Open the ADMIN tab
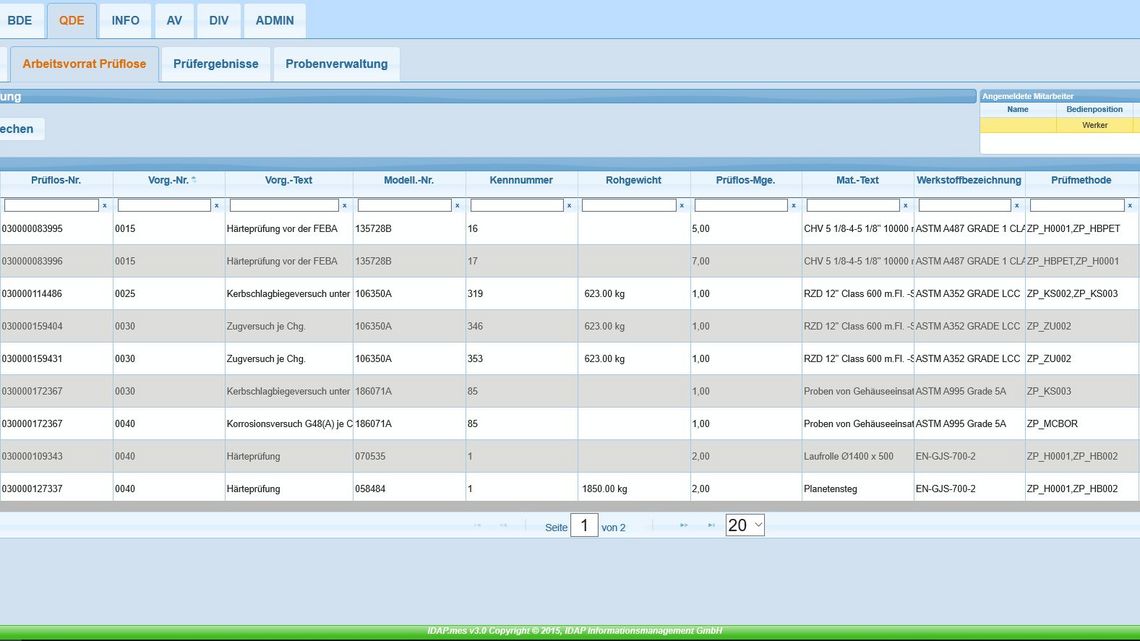1140x641 pixels. [x=275, y=20]
